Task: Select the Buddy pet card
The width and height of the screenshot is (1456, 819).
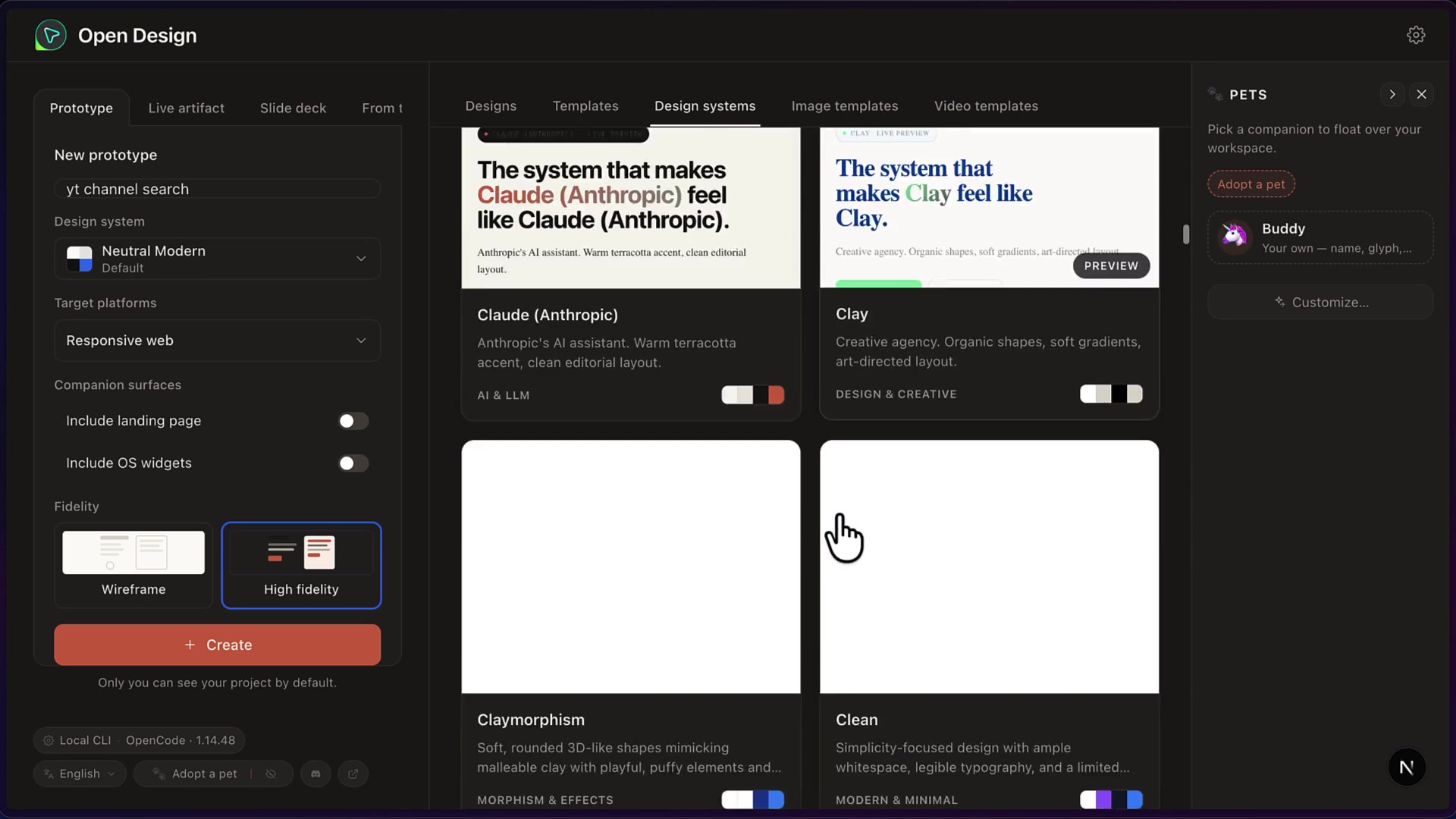Action: (x=1320, y=237)
